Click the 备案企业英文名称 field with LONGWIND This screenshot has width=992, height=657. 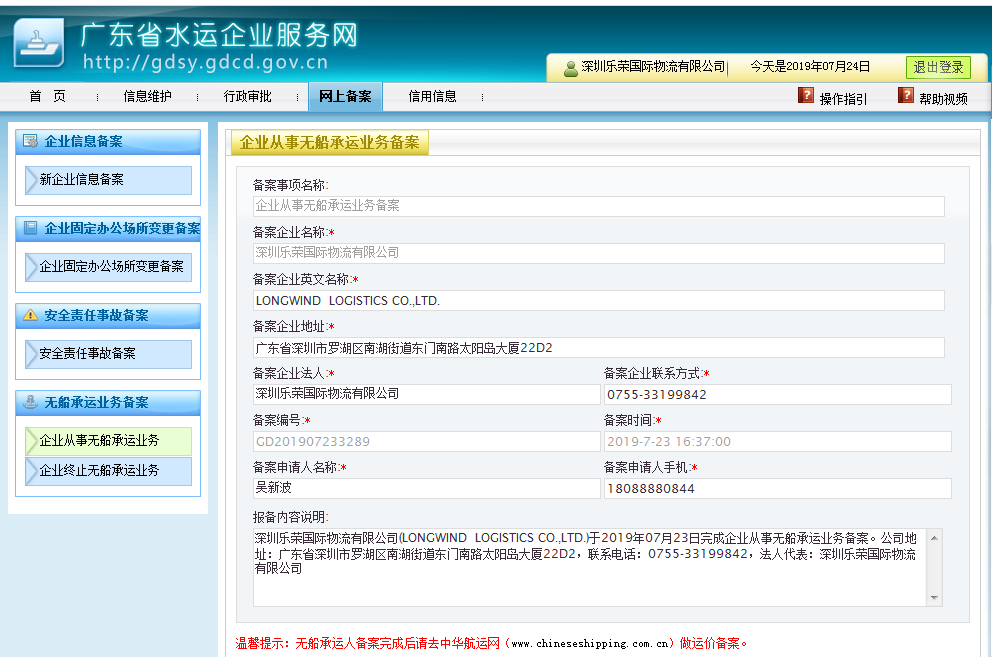point(598,301)
